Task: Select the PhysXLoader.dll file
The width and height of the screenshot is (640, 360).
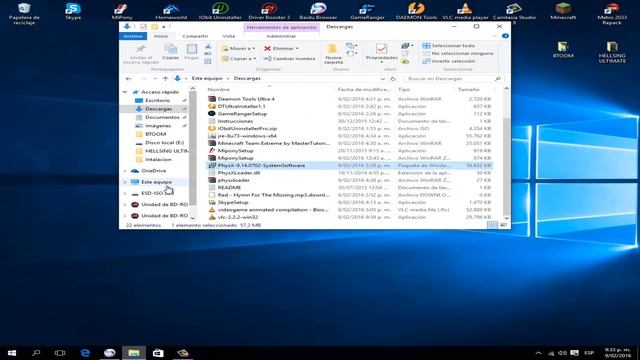Action: (x=239, y=173)
